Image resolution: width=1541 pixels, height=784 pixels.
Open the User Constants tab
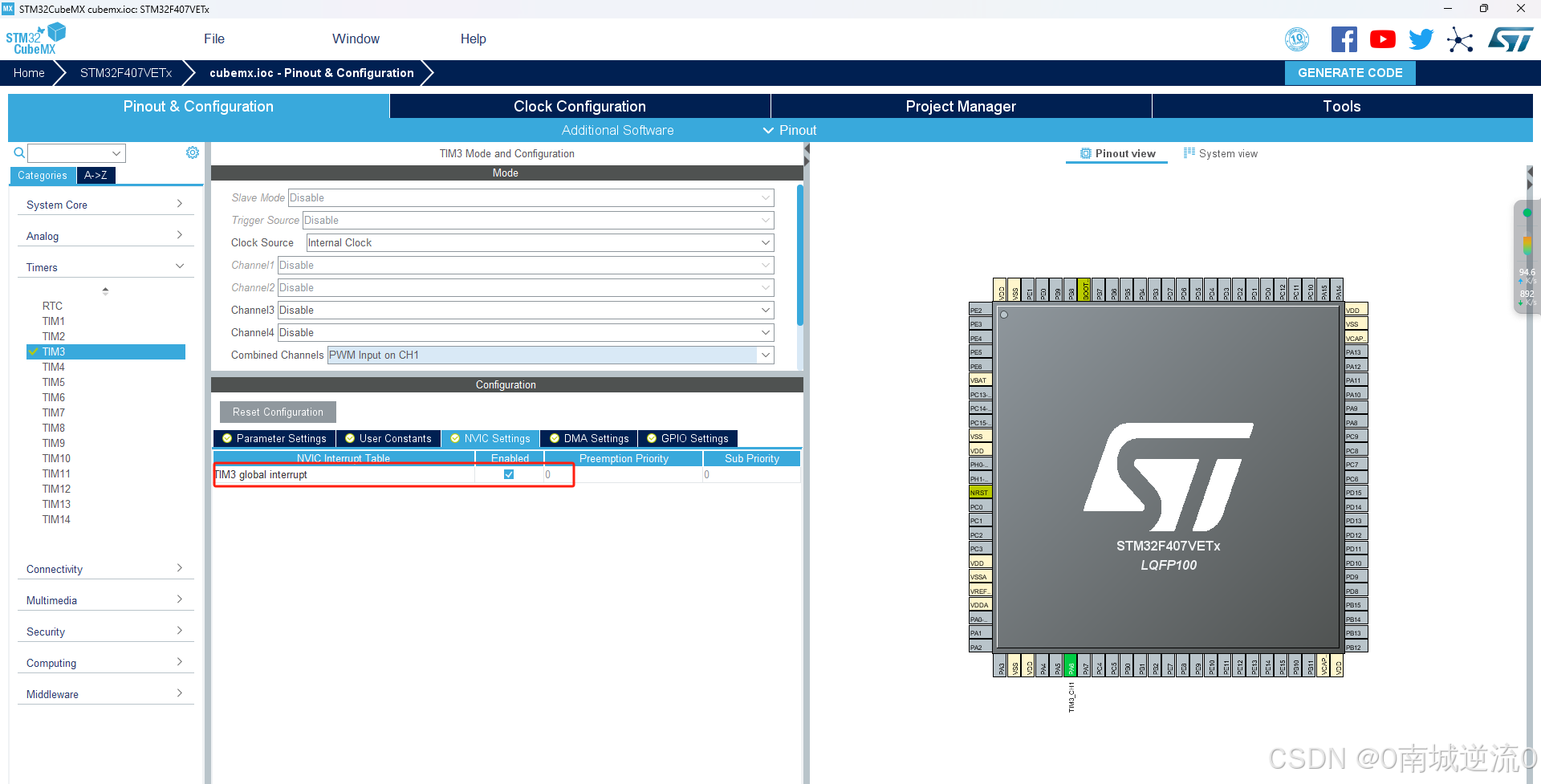[388, 438]
